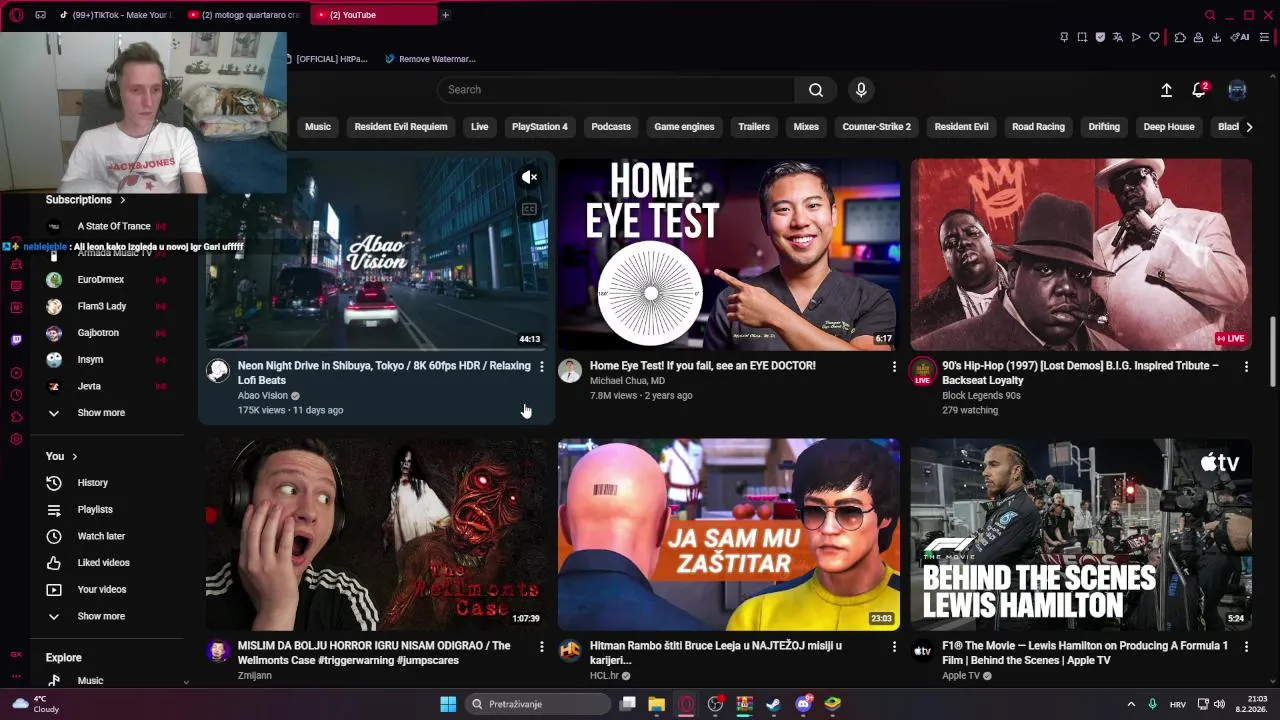Open Twitch in the Opera sidebar

16,340
